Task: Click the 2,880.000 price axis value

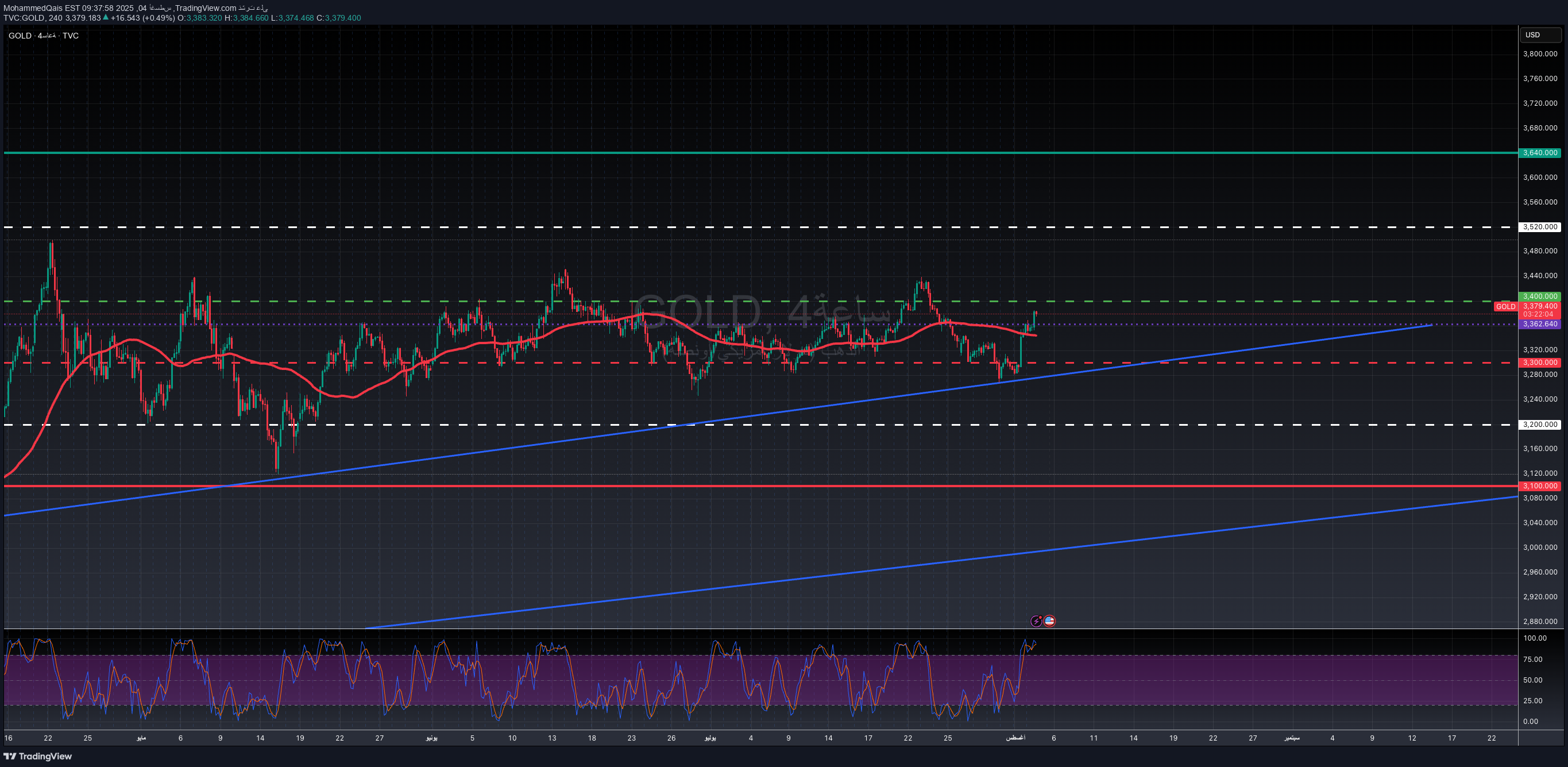Action: click(1540, 622)
